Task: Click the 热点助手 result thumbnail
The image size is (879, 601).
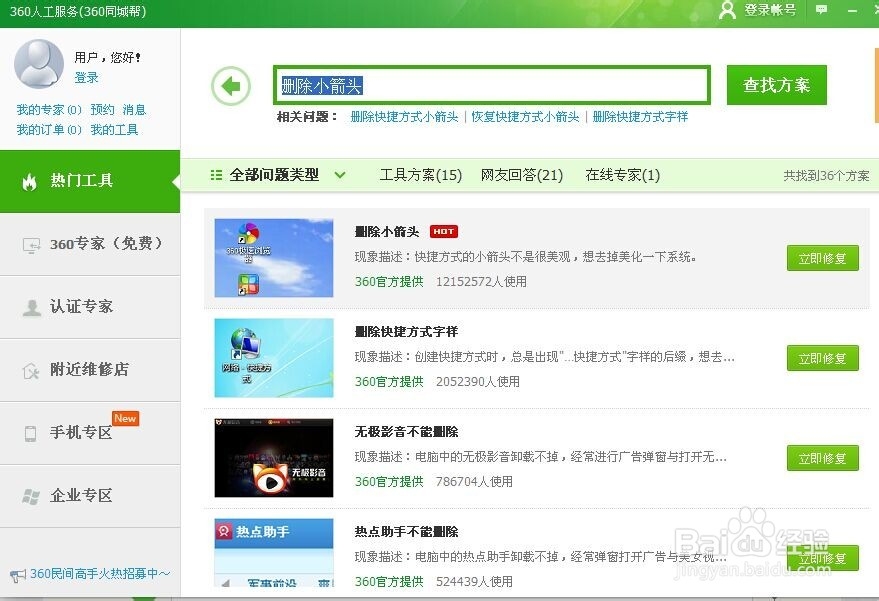Action: tap(274, 552)
